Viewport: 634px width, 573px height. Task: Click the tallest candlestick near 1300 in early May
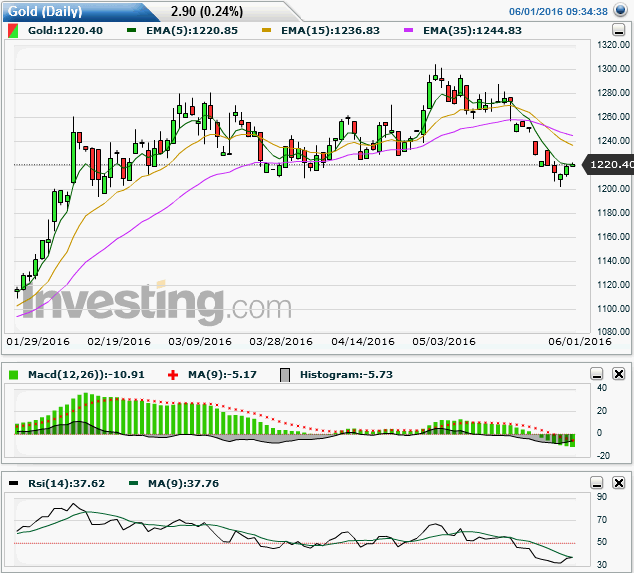point(435,76)
